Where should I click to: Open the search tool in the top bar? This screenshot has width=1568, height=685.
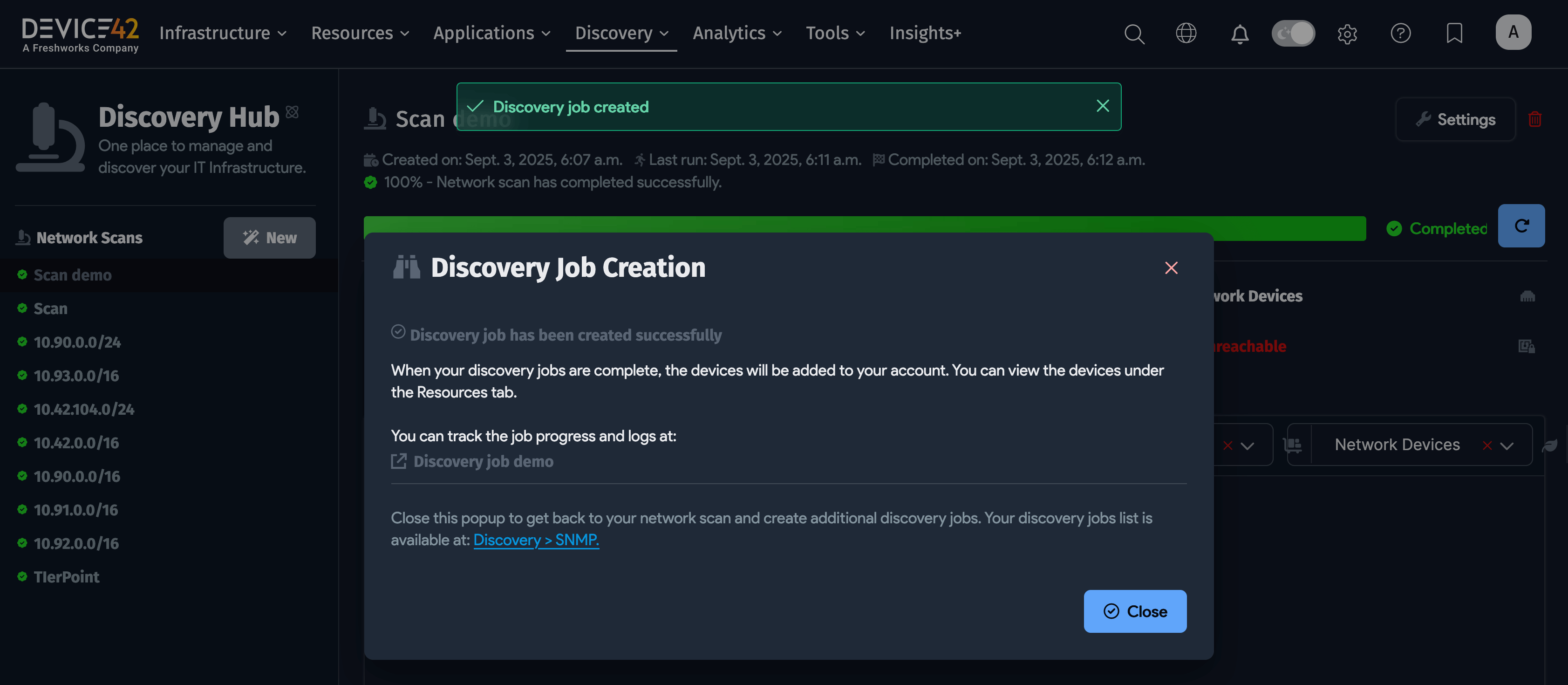(x=1133, y=34)
